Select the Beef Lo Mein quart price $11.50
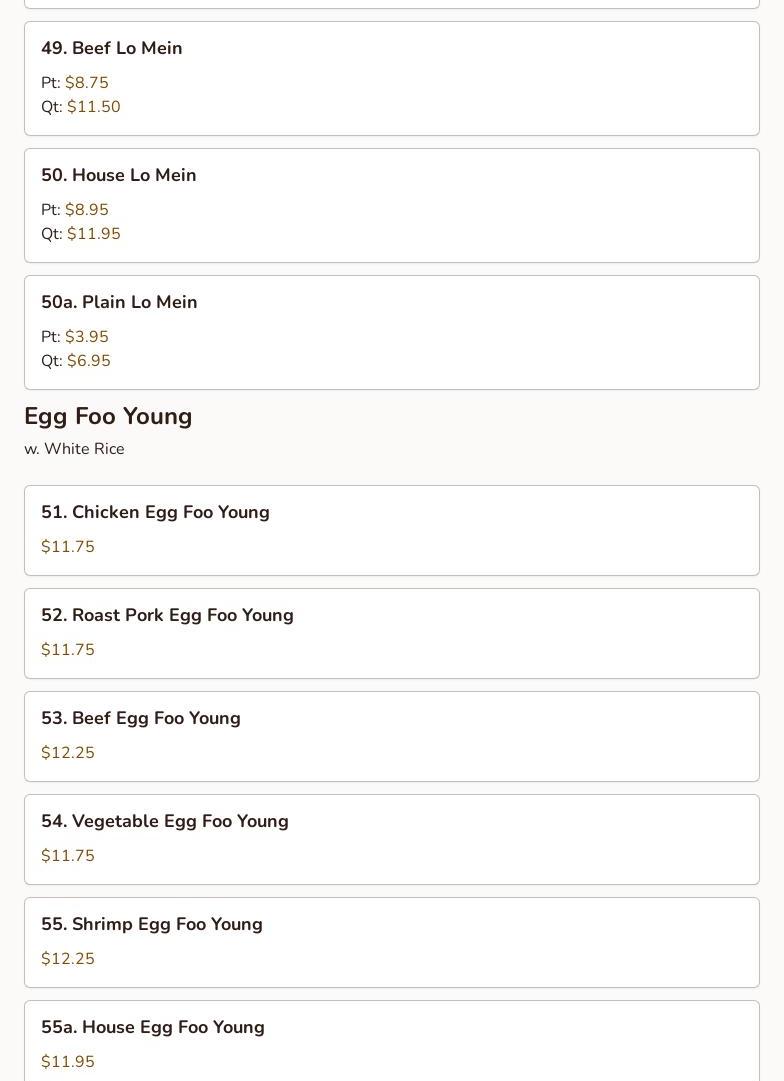 94,107
